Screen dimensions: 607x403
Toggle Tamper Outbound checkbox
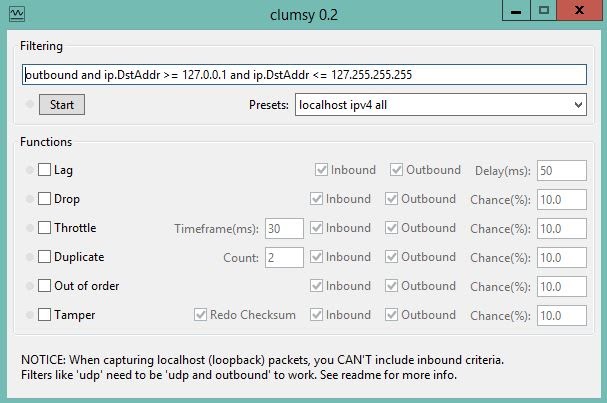pos(391,315)
